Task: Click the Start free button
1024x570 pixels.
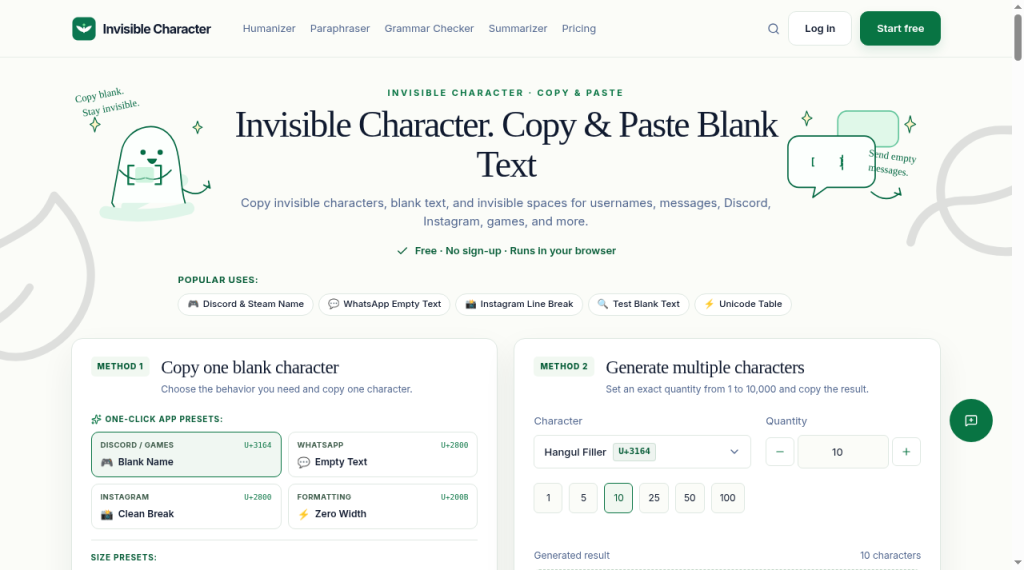Action: point(900,29)
